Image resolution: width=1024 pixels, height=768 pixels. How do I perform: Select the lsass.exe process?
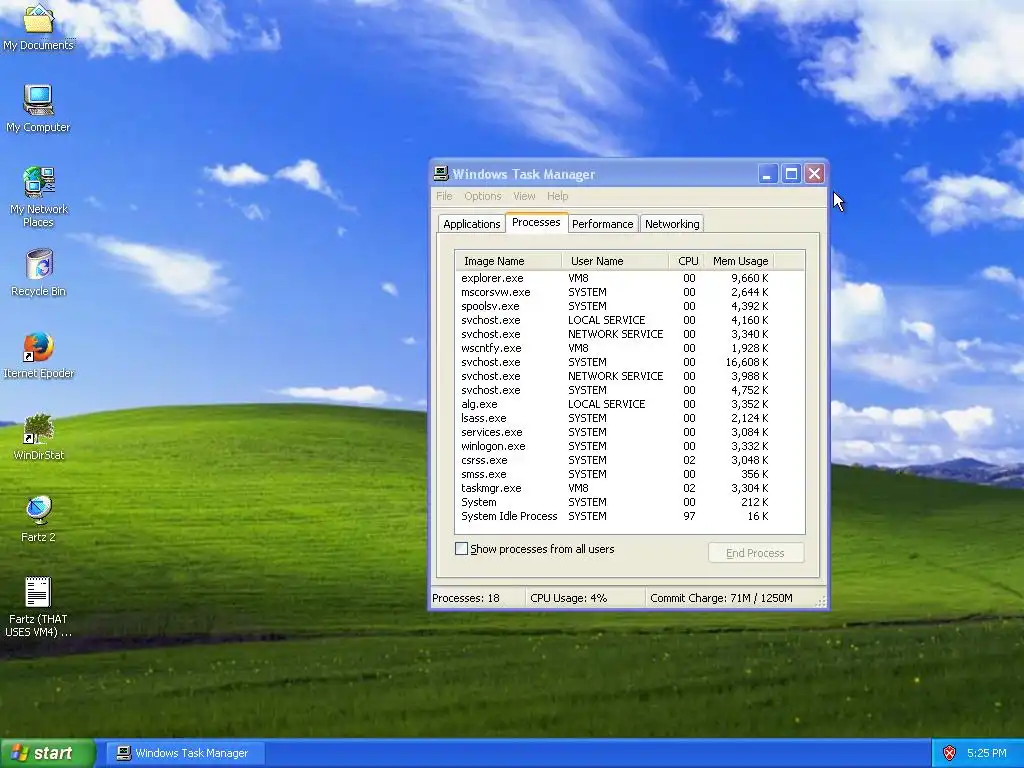pos(630,418)
